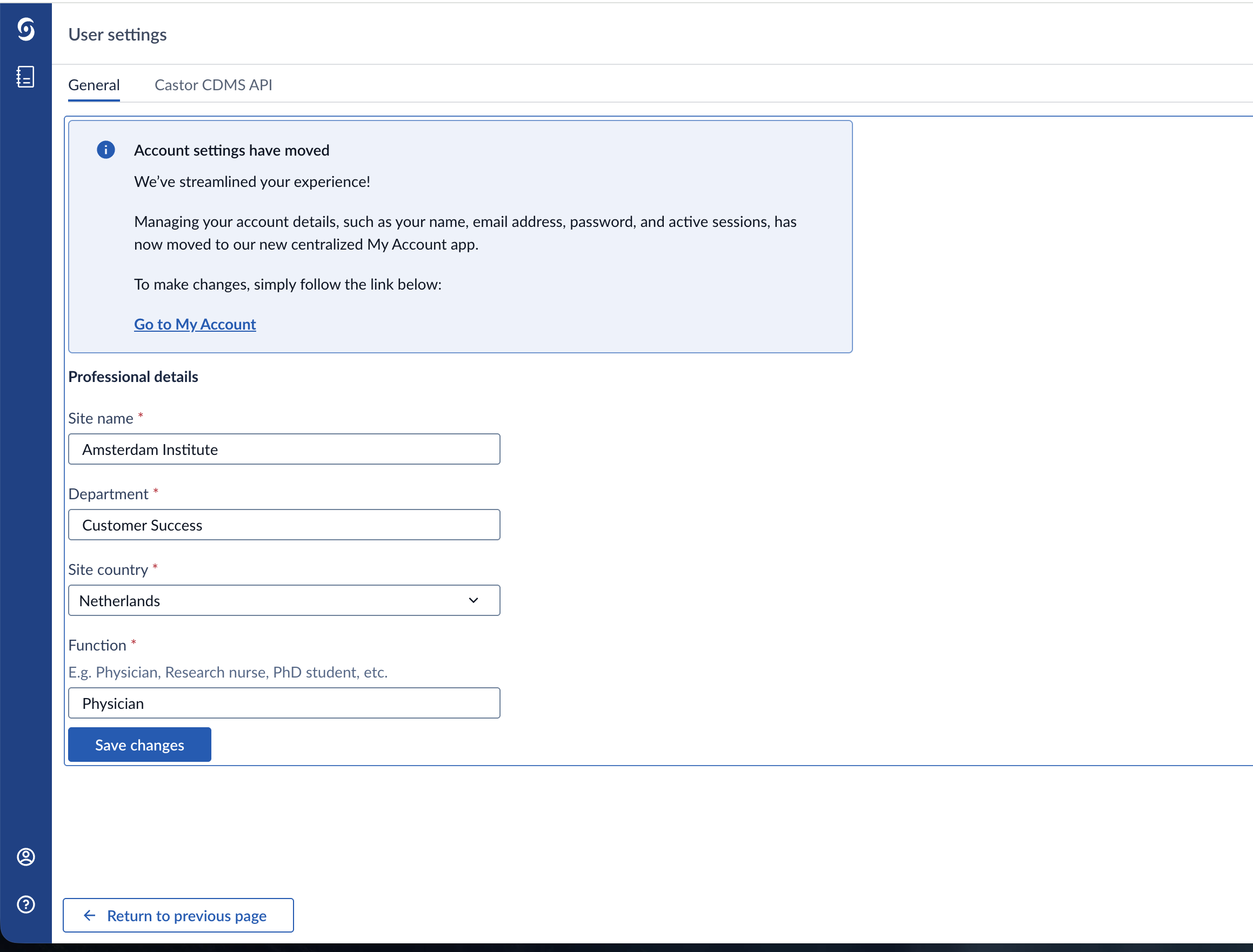Click the Physician, Research nurse example hint text

click(228, 672)
